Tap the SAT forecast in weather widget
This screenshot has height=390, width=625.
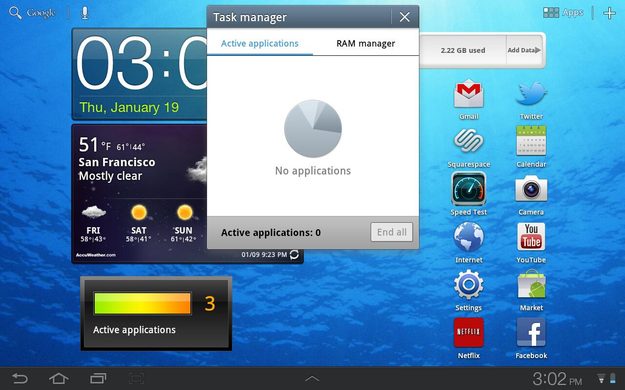[x=139, y=224]
